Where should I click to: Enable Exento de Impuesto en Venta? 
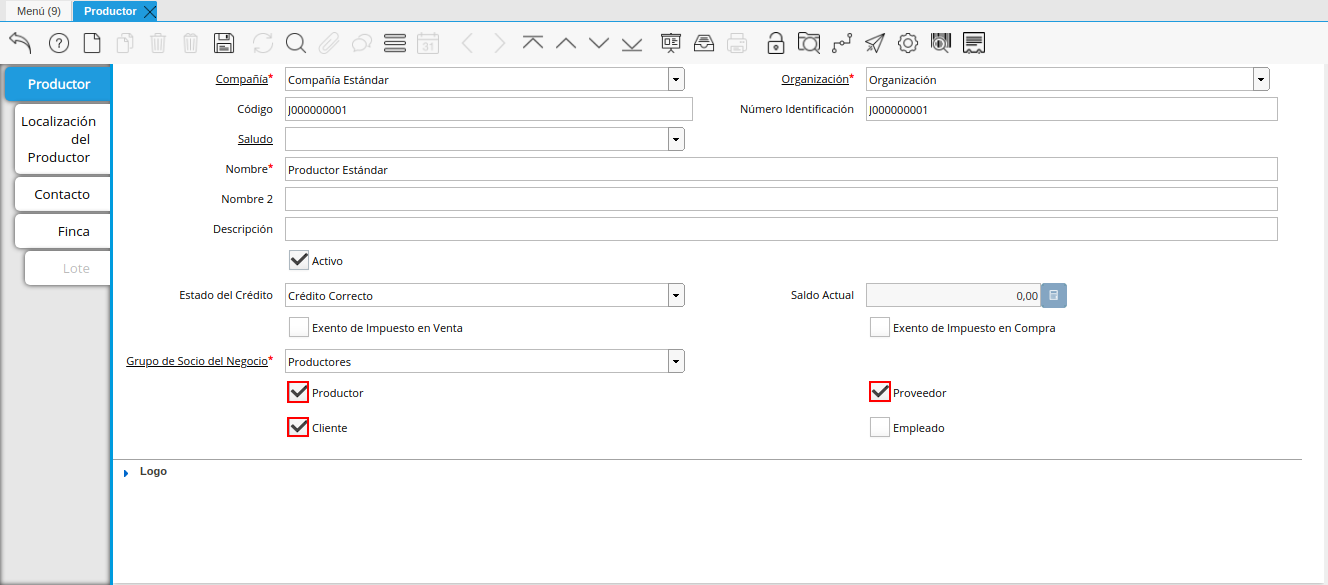[x=298, y=326]
